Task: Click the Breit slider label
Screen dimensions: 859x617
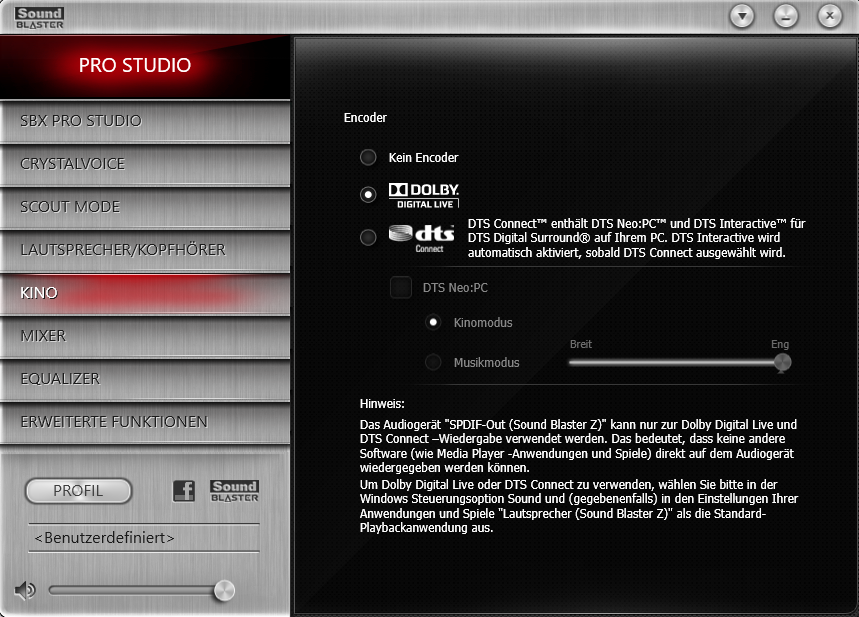Action: coord(581,344)
